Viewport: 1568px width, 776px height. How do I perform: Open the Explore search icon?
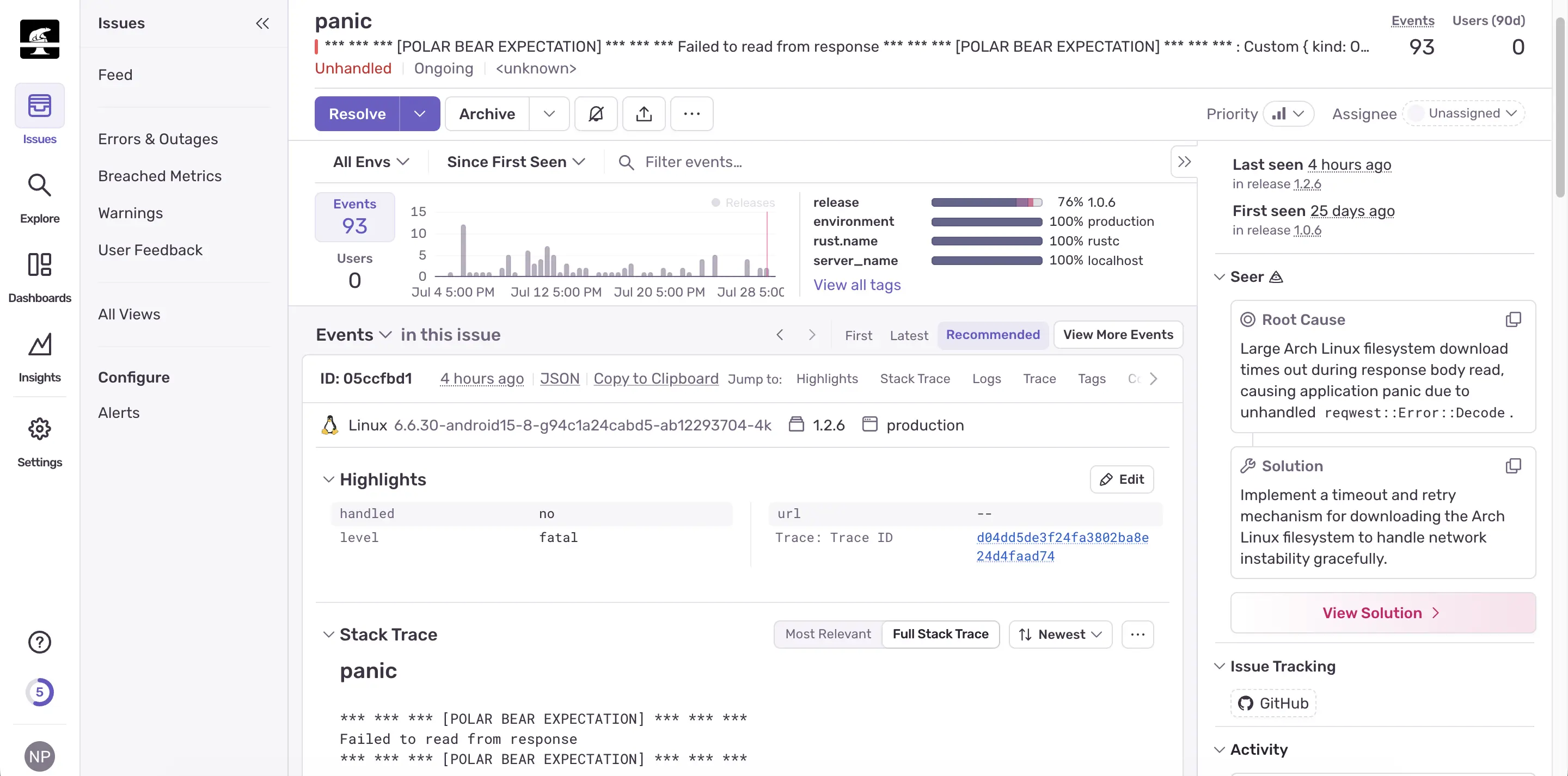pyautogui.click(x=40, y=185)
